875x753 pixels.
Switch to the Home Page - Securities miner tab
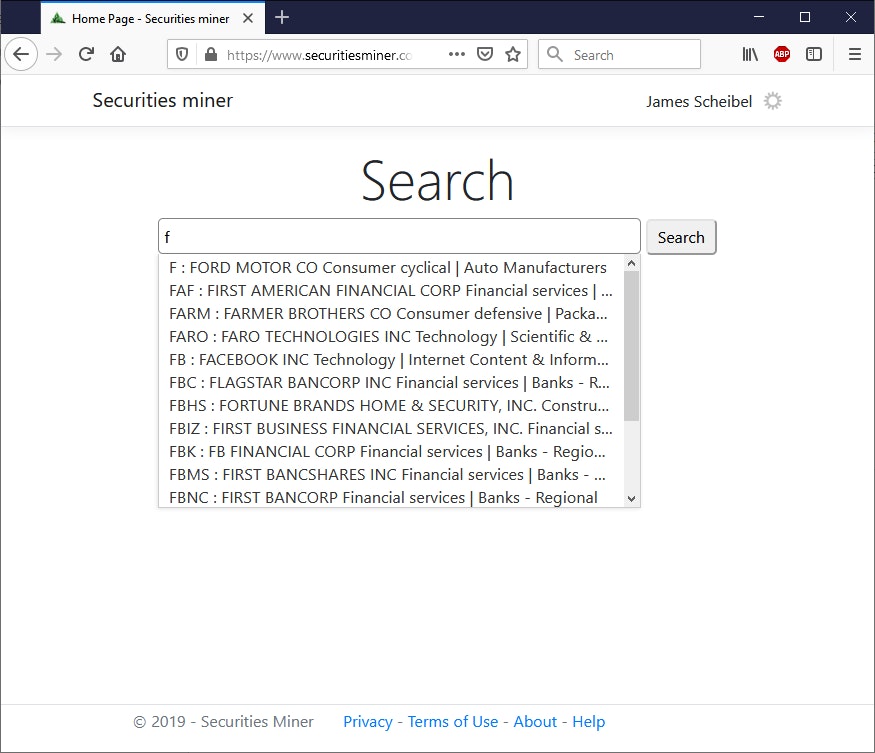click(x=145, y=17)
